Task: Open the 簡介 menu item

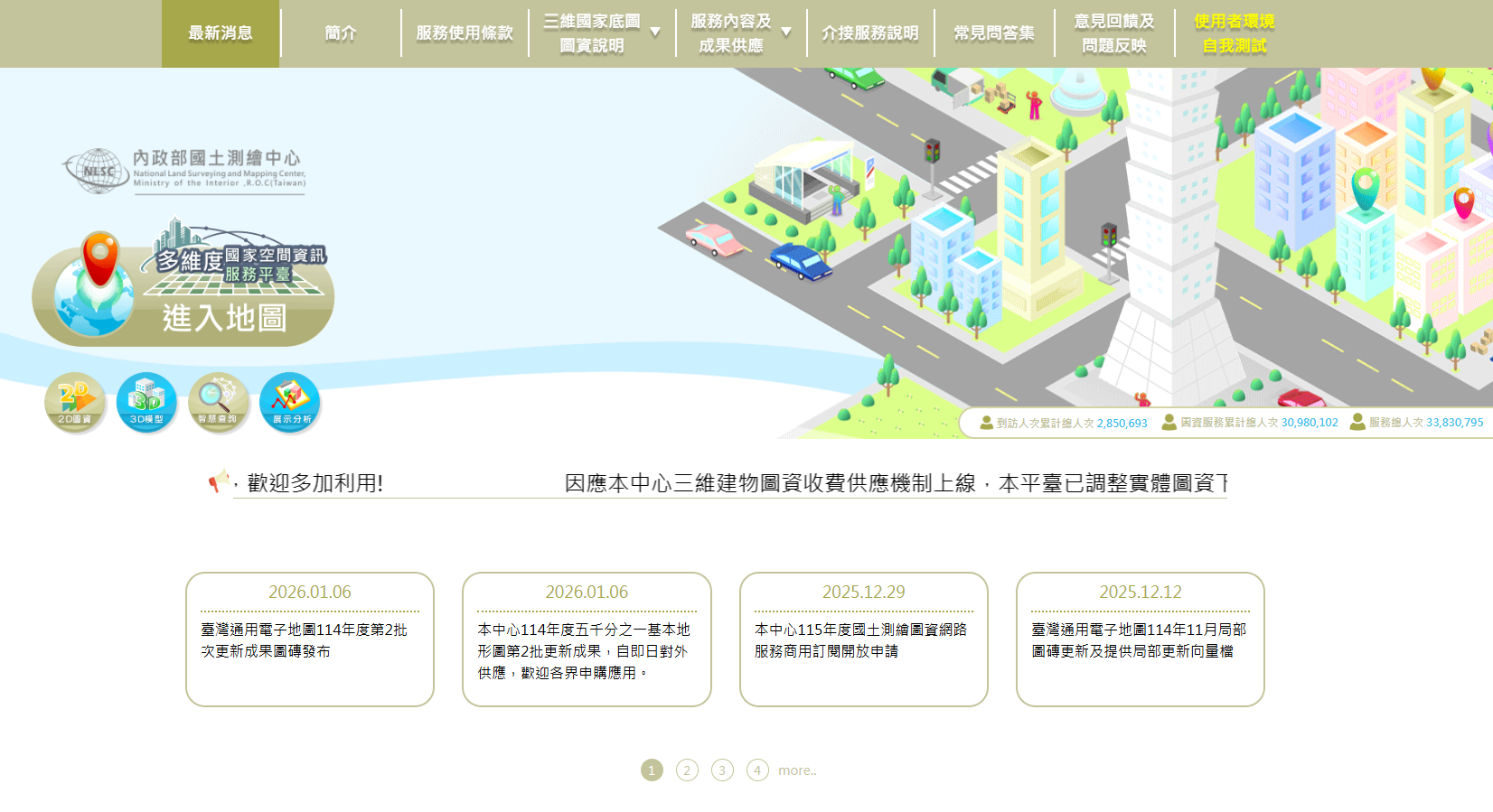Action: (341, 33)
